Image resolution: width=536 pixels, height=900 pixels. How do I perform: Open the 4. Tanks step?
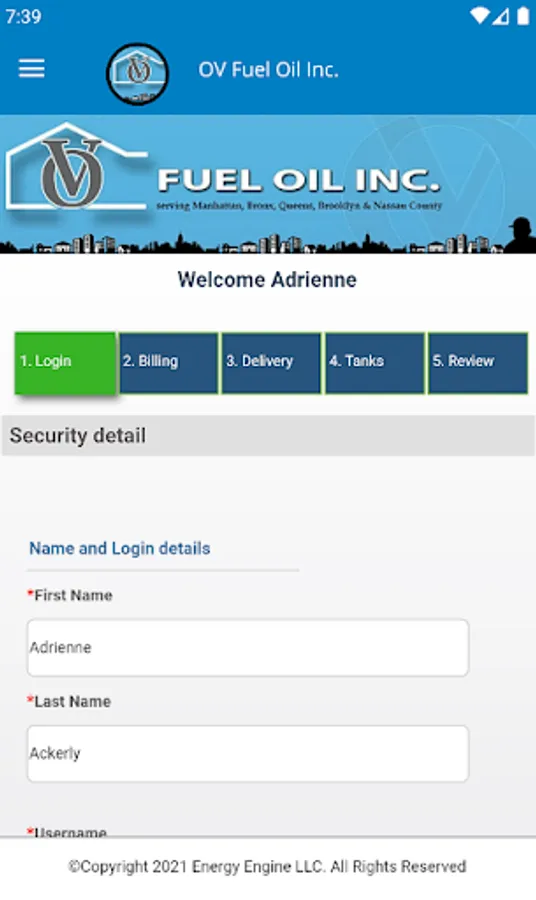[x=375, y=363]
